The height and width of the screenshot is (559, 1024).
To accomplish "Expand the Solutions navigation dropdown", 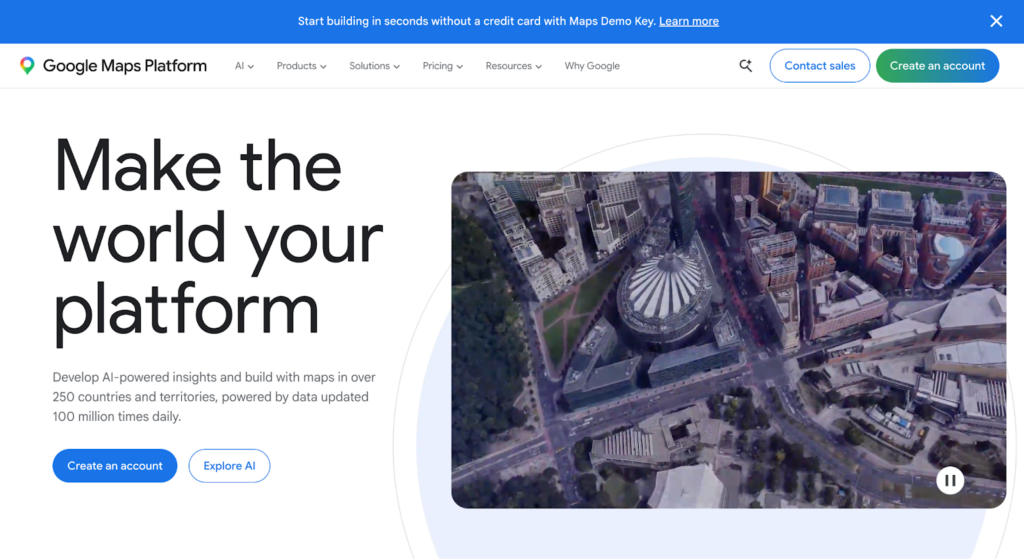I will (x=374, y=66).
